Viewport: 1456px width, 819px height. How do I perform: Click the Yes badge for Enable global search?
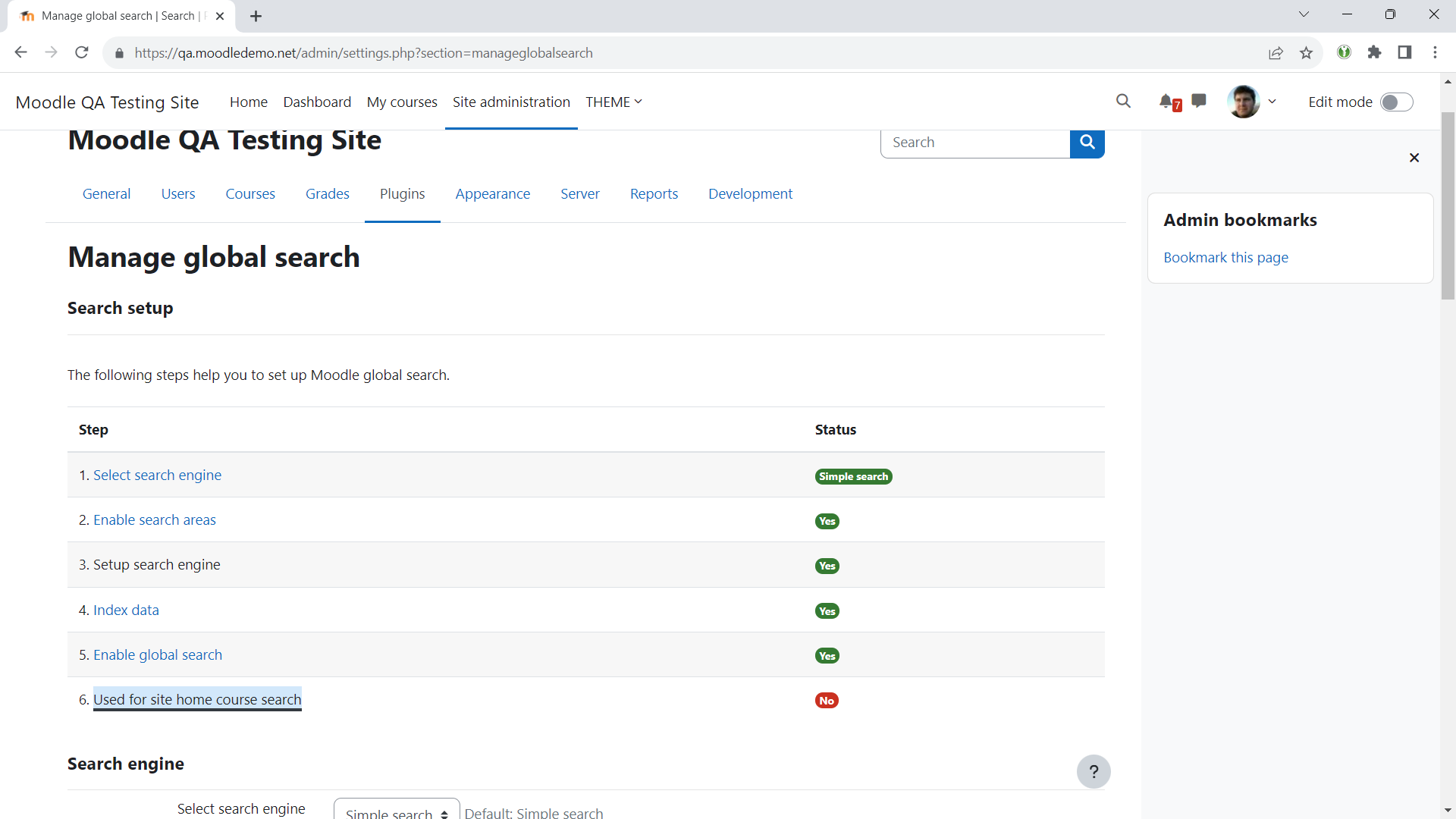pos(827,656)
